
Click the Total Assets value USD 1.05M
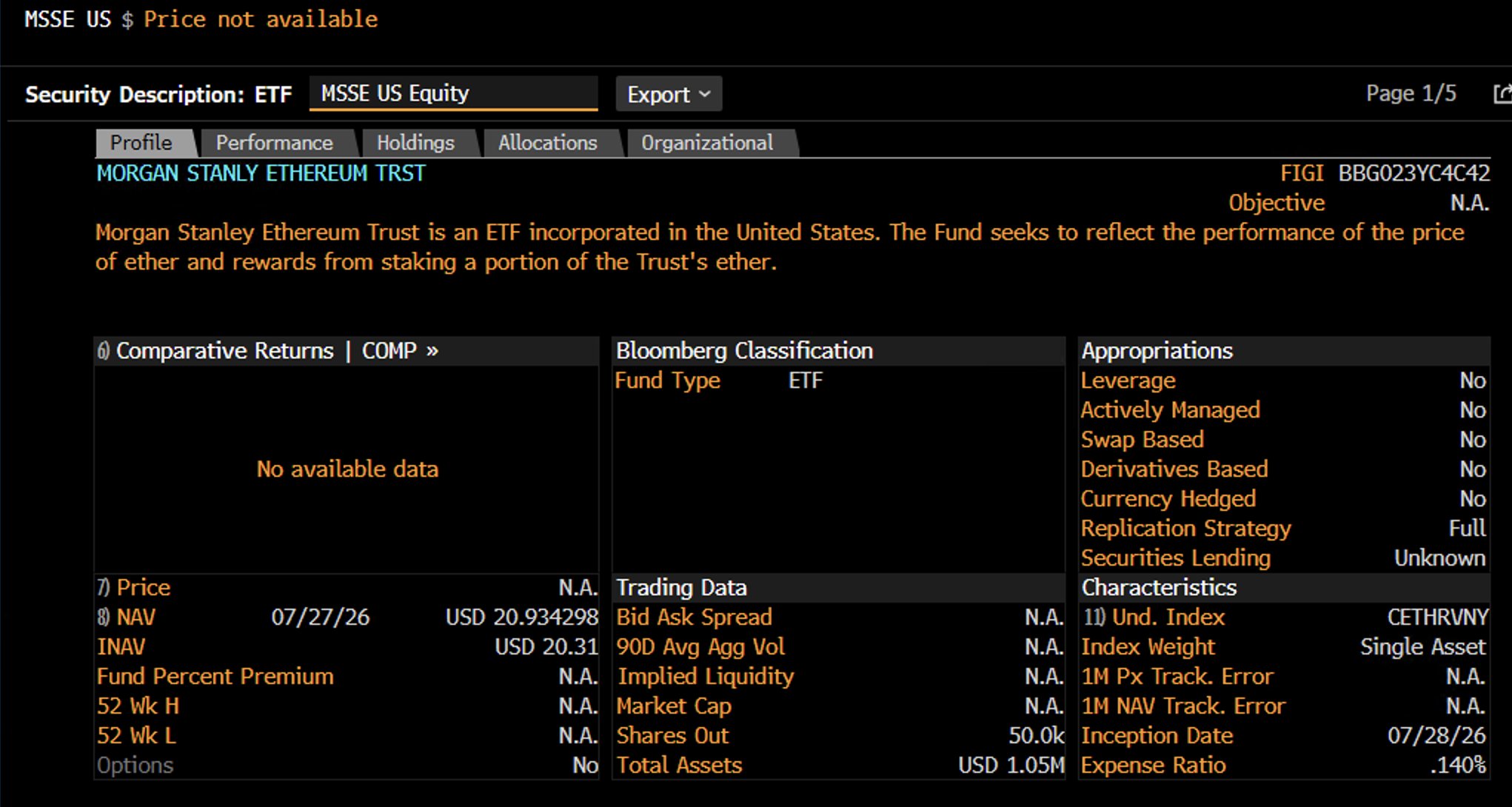tap(1011, 765)
